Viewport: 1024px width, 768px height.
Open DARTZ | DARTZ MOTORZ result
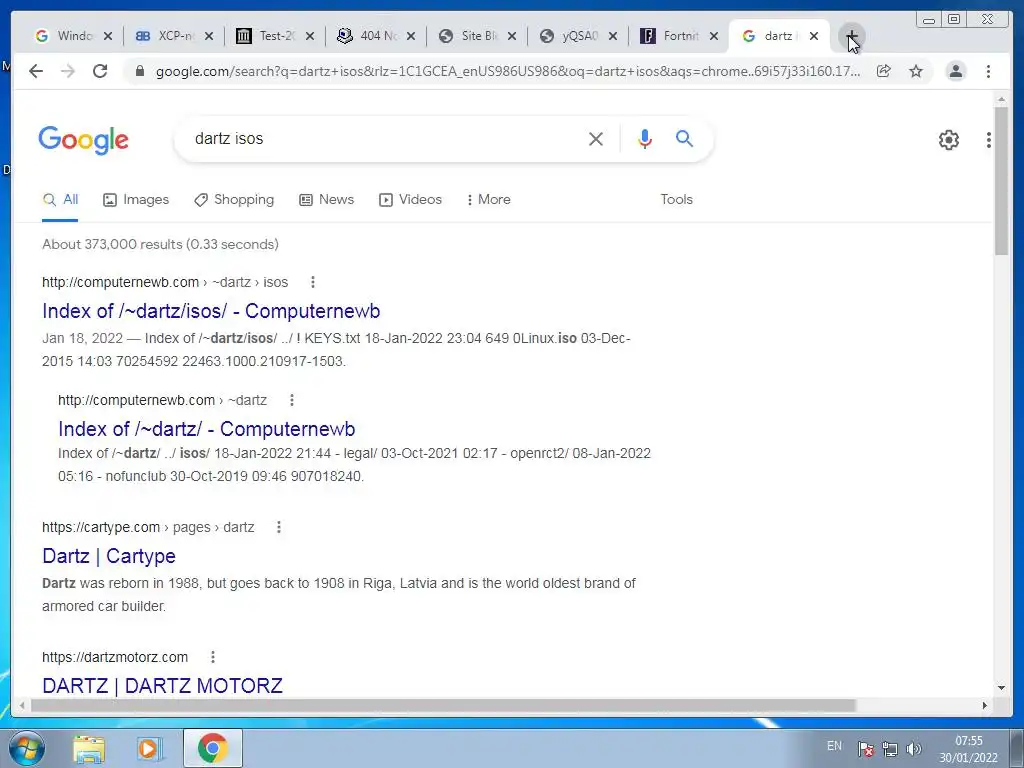(162, 685)
